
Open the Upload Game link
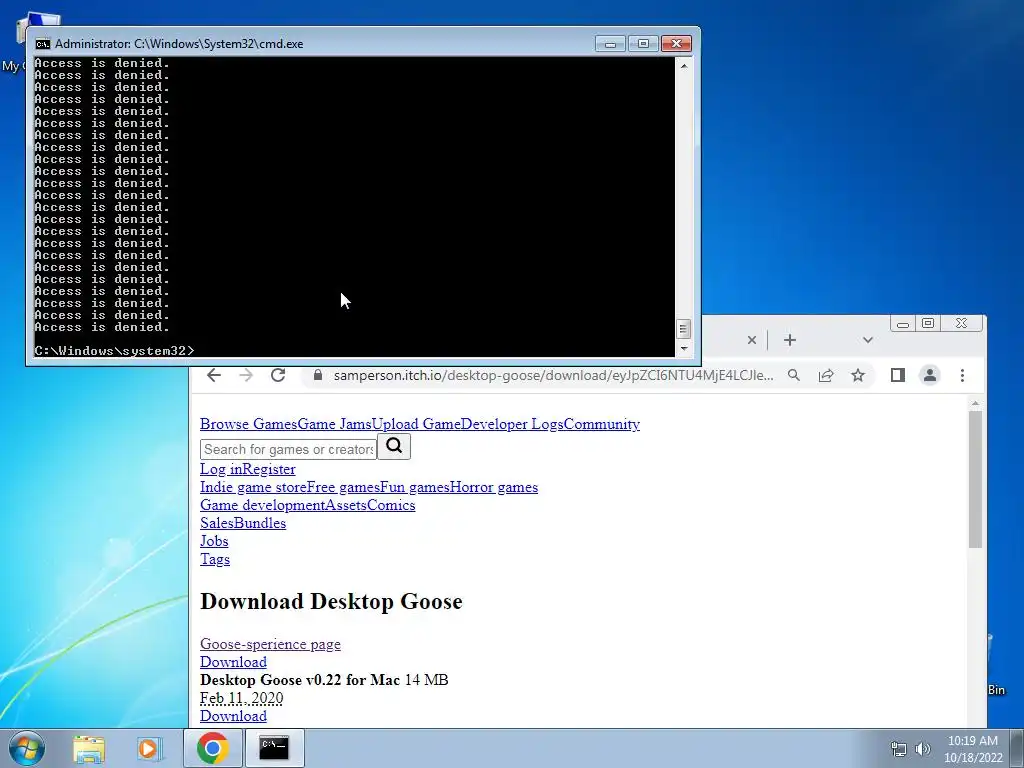pos(416,424)
